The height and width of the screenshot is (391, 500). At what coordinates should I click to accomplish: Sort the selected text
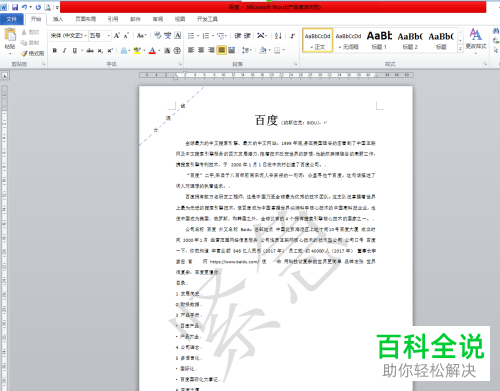tap(278, 36)
